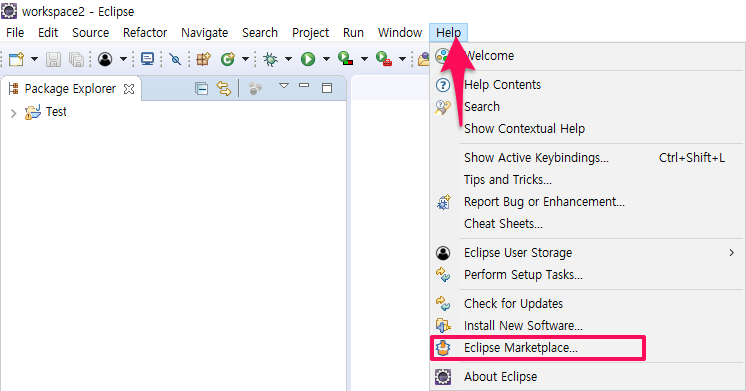The image size is (746, 391).
Task: Open the Search menu in menu bar
Action: click(x=260, y=32)
